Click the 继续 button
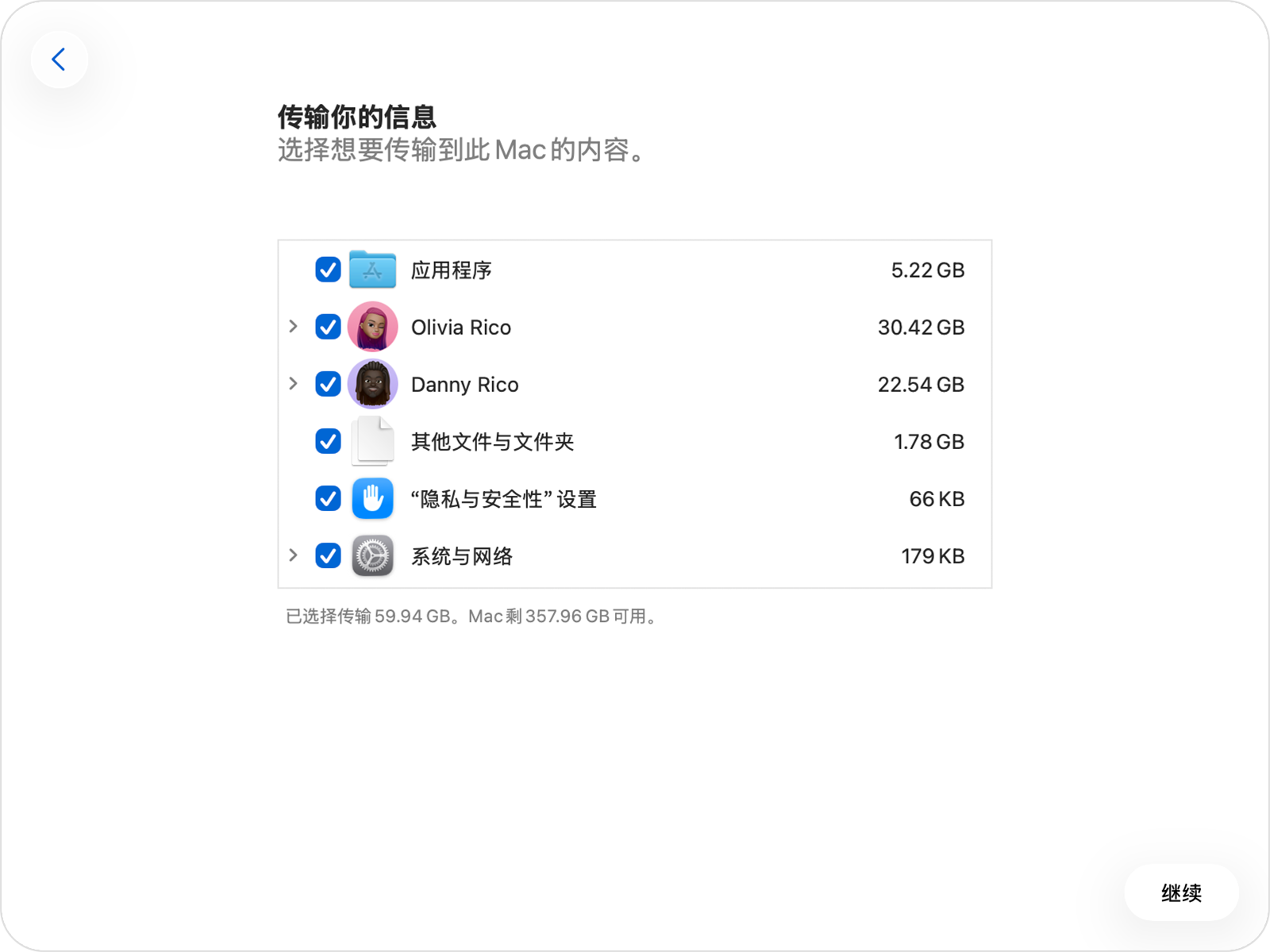This screenshot has height=952, width=1270. click(x=1181, y=892)
